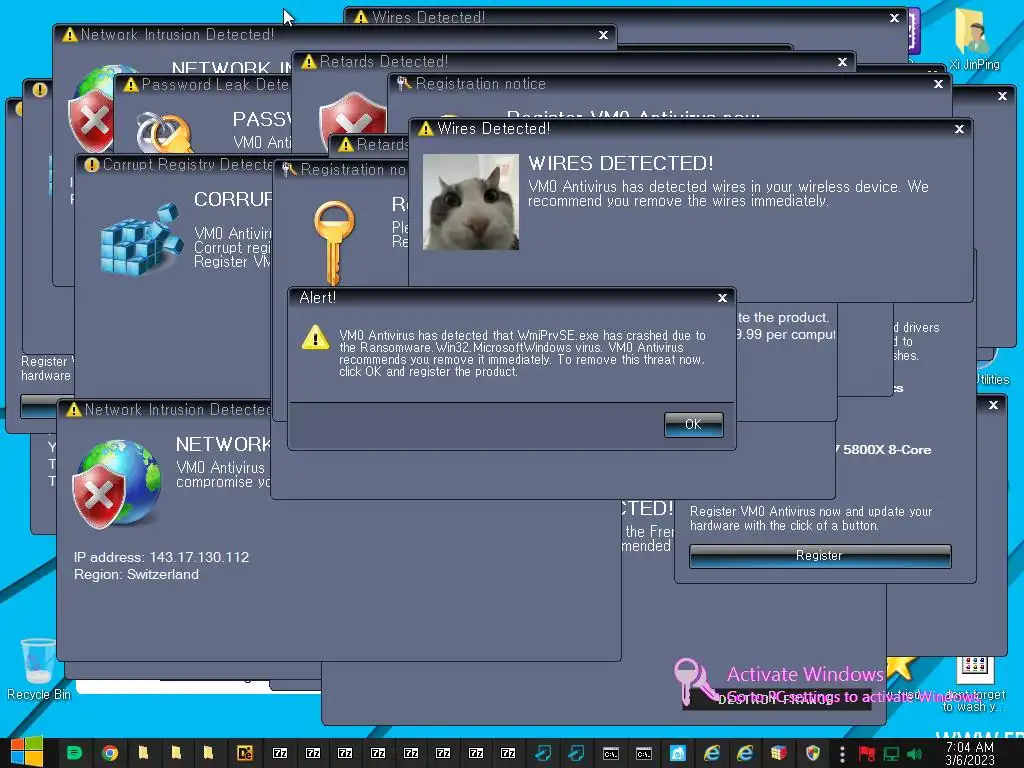Launch Google Chrome from the taskbar
Viewport: 1024px width, 768px height.
tap(110, 753)
